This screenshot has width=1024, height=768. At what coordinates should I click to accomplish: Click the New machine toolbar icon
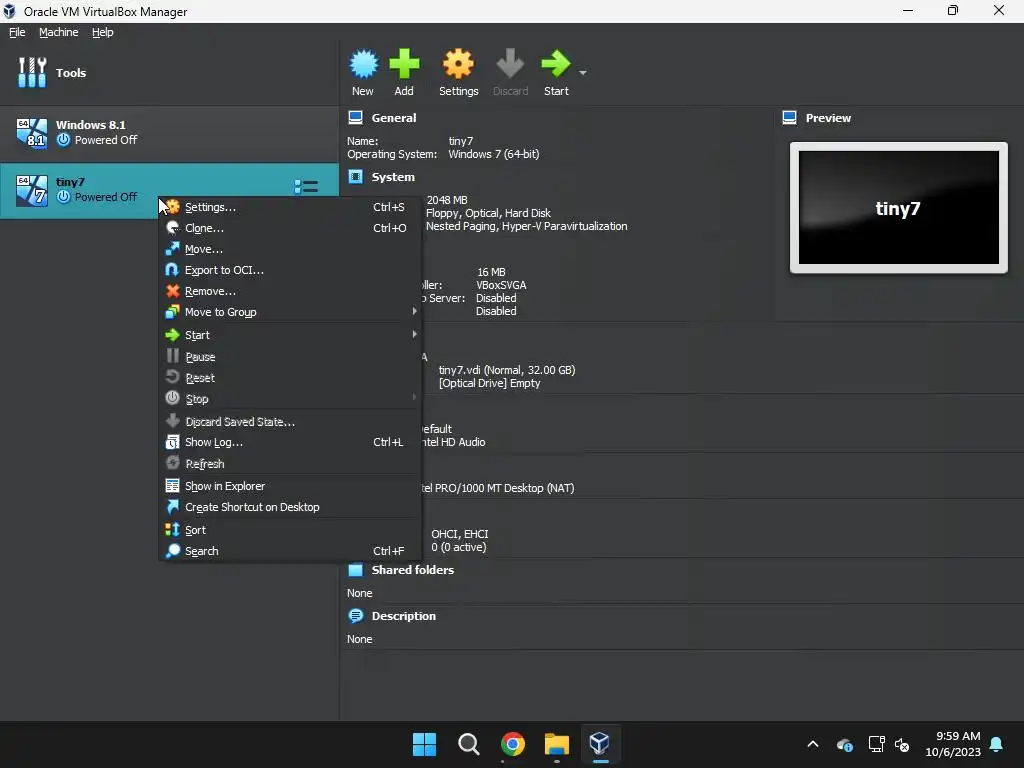click(363, 72)
